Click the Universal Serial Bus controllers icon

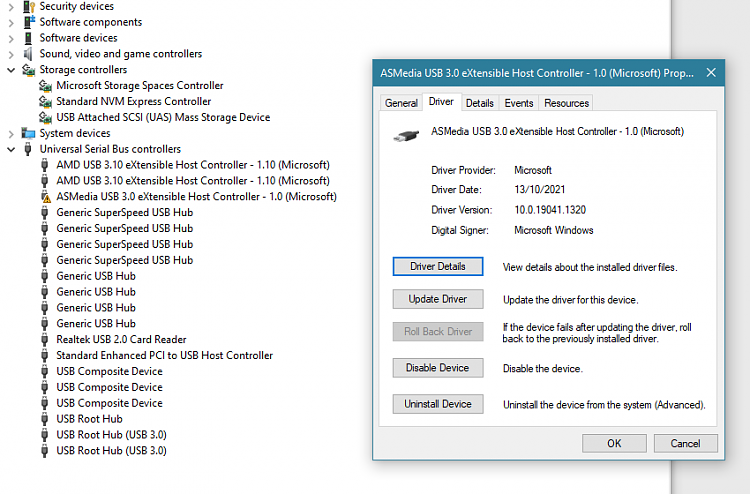pyautogui.click(x=28, y=149)
